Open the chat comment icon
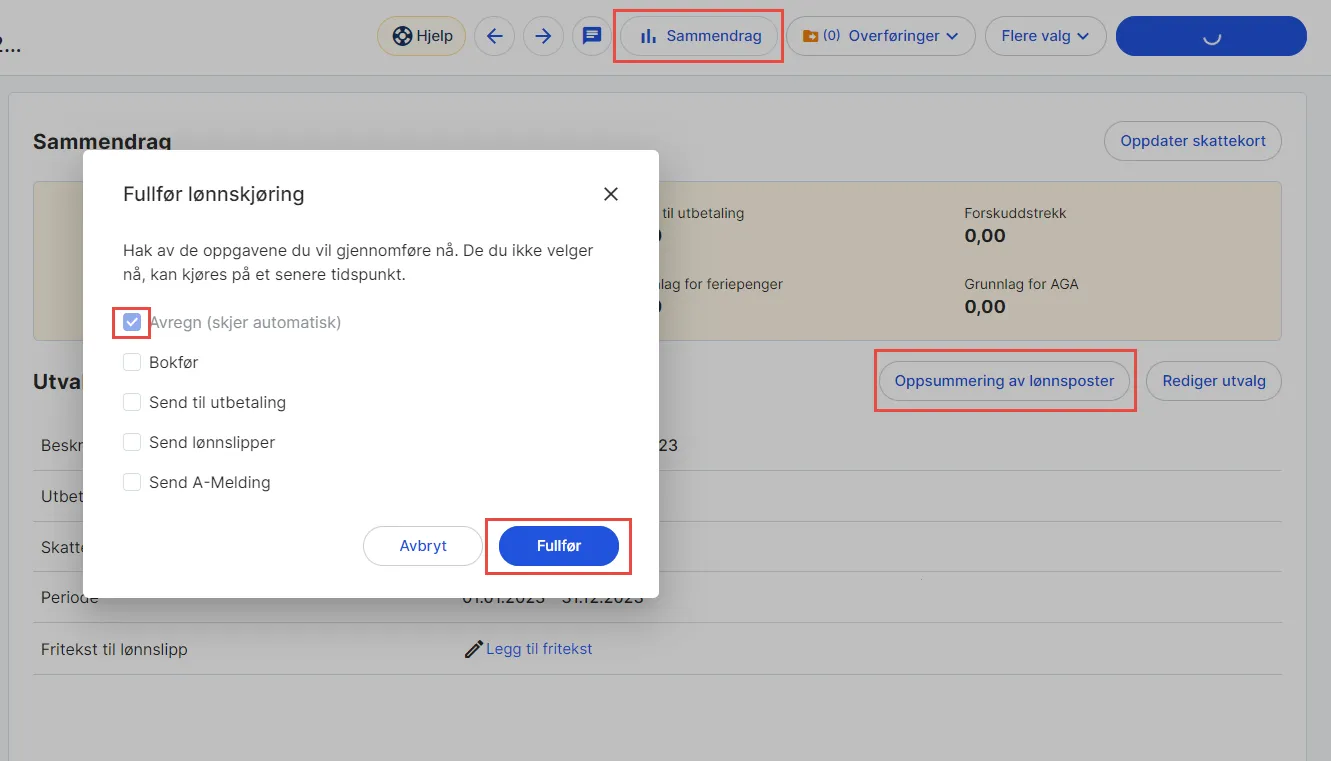The image size is (1331, 761). pyautogui.click(x=591, y=35)
